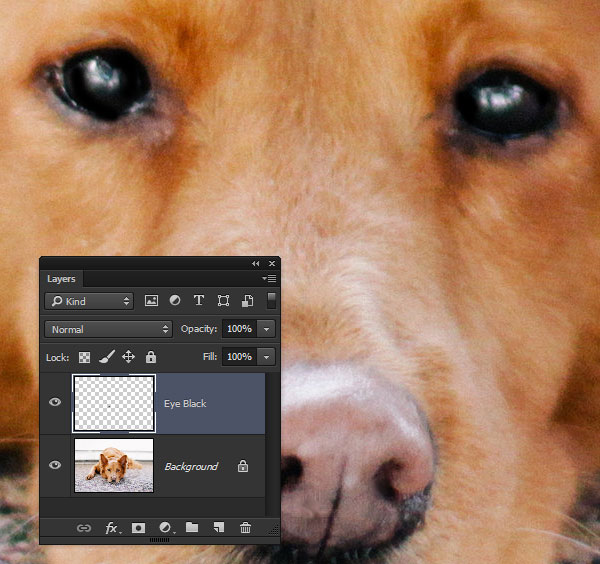
Task: Add a layer mask
Action: (138, 528)
